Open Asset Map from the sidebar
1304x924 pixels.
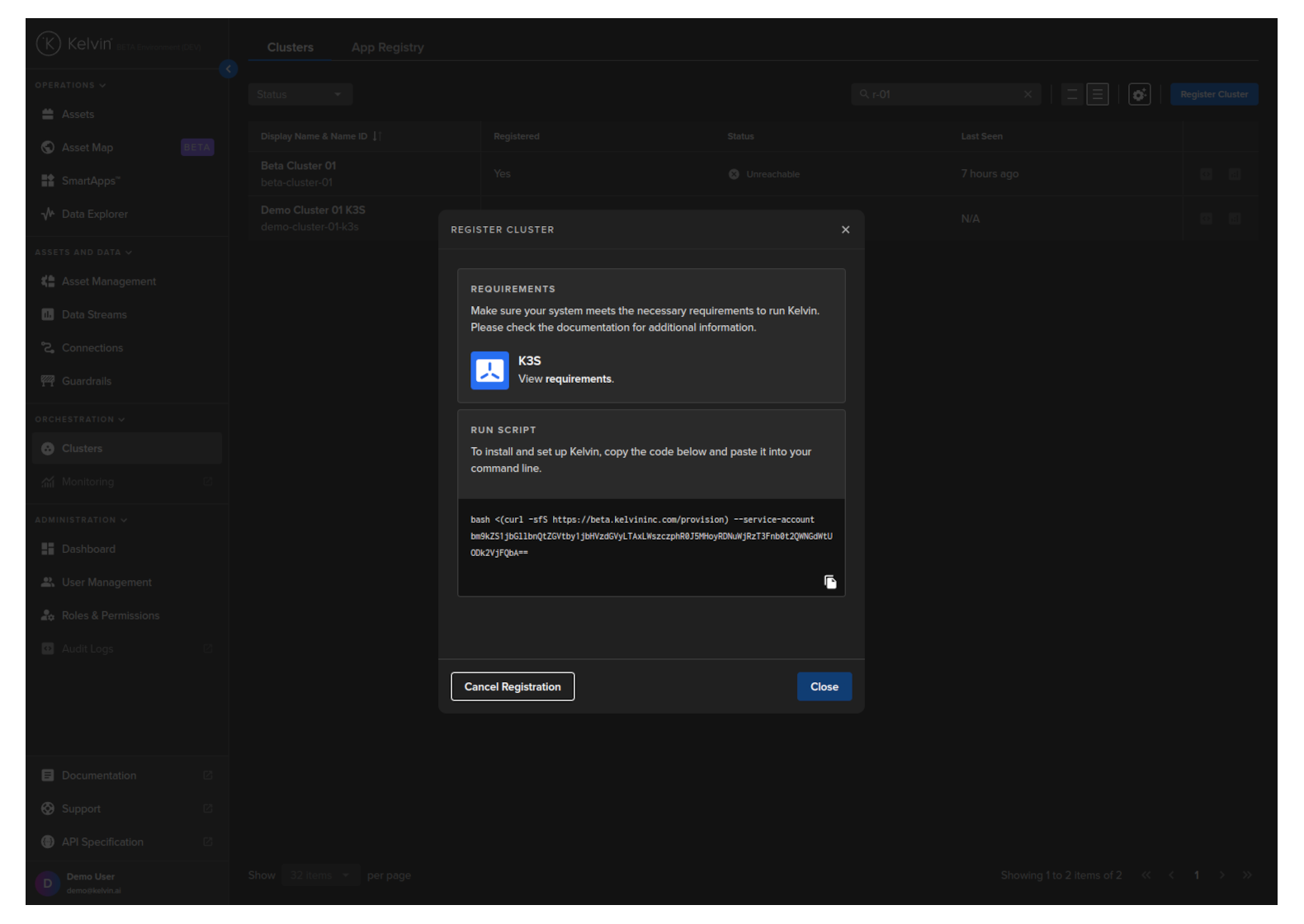pyautogui.click(x=87, y=148)
